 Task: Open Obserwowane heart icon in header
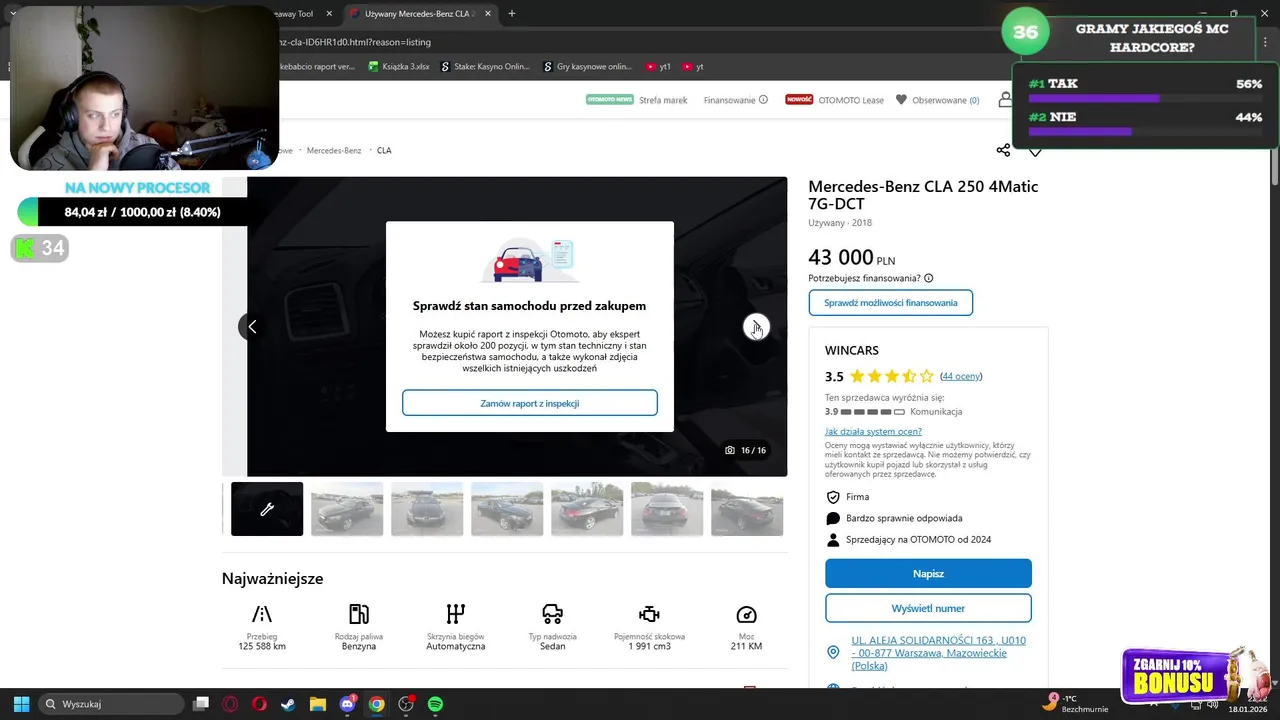901,100
